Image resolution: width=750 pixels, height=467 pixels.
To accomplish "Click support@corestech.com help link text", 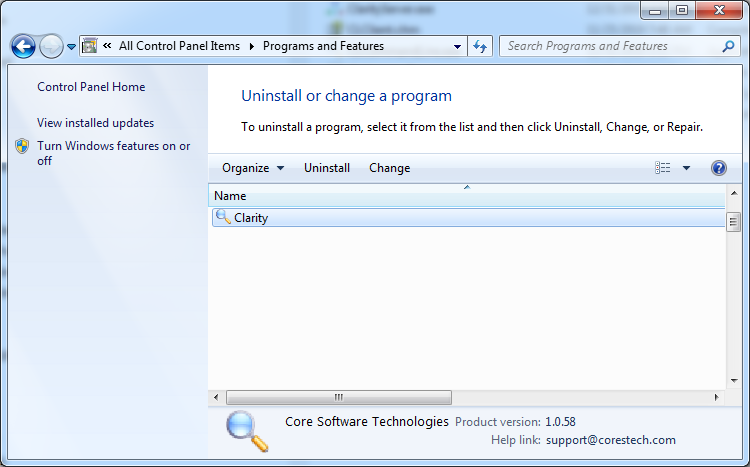I will (611, 440).
